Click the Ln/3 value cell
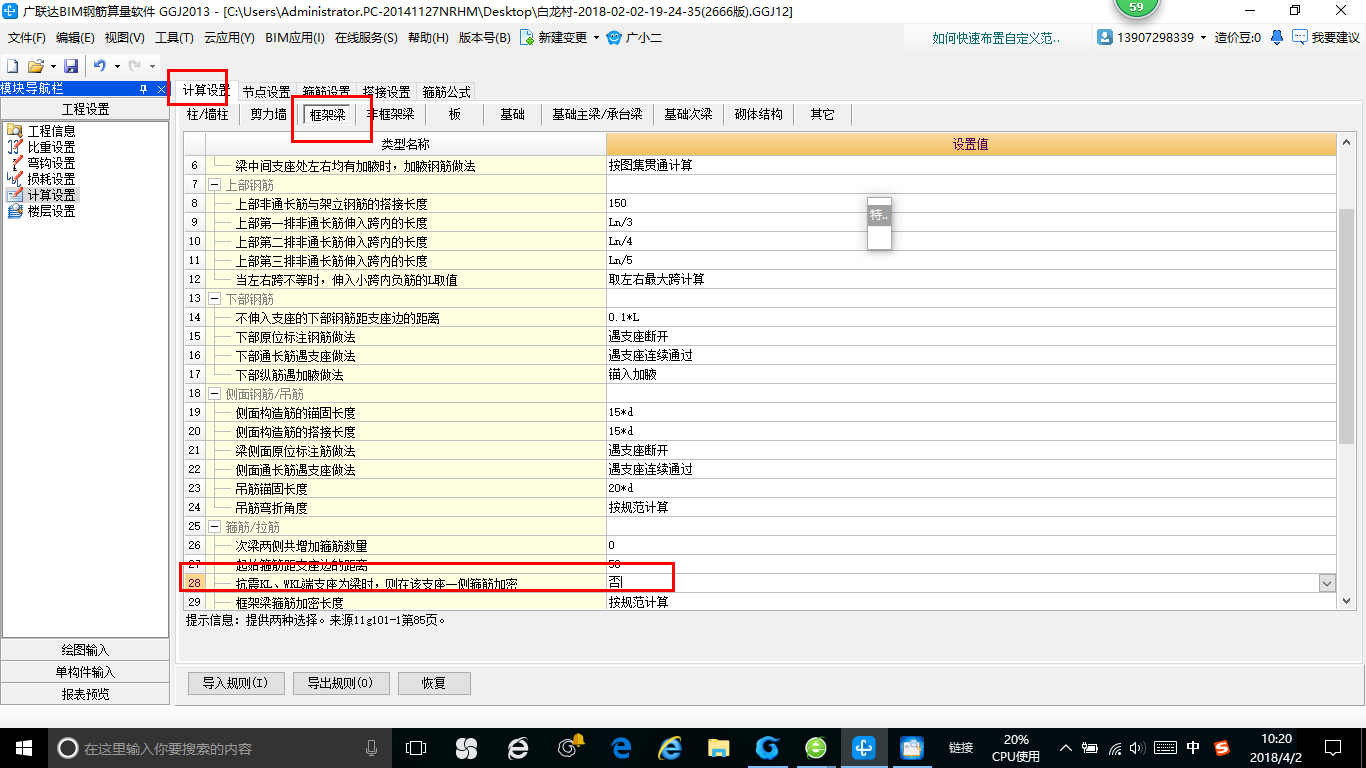Image resolution: width=1366 pixels, height=768 pixels. click(971, 223)
